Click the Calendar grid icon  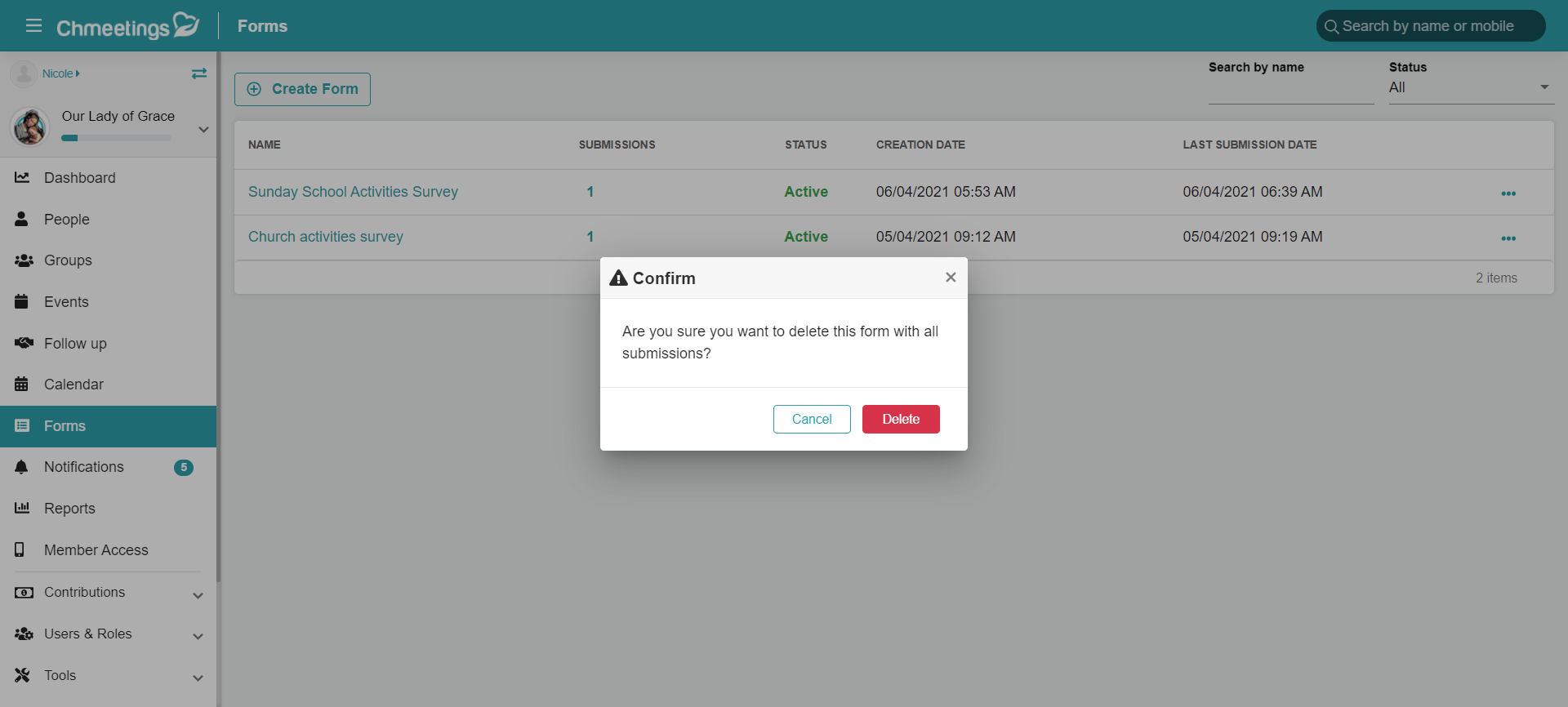21,384
